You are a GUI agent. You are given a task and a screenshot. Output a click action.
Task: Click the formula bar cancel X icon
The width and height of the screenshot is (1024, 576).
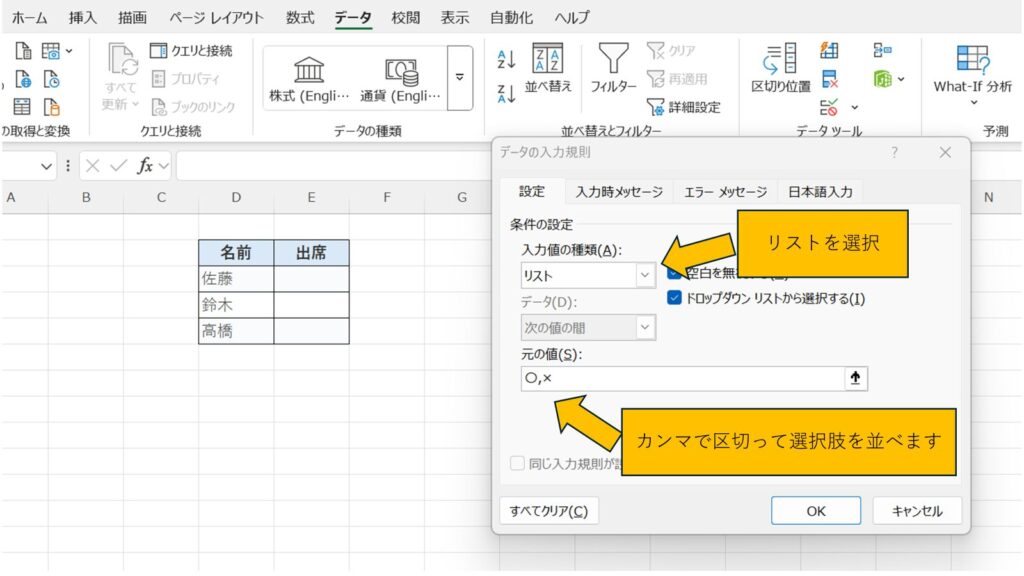pyautogui.click(x=92, y=166)
